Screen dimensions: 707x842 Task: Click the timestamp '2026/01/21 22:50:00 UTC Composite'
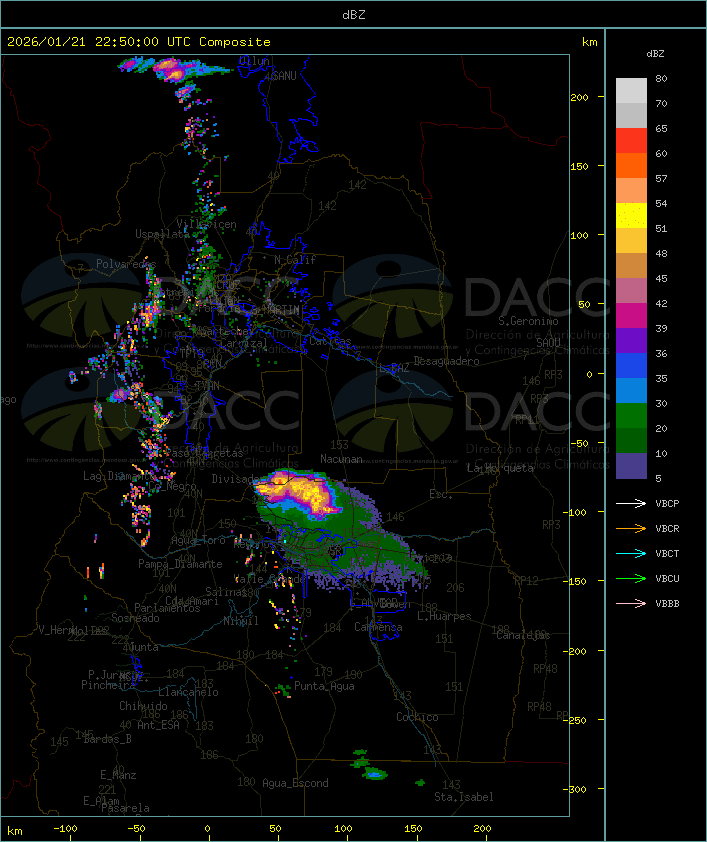[139, 42]
